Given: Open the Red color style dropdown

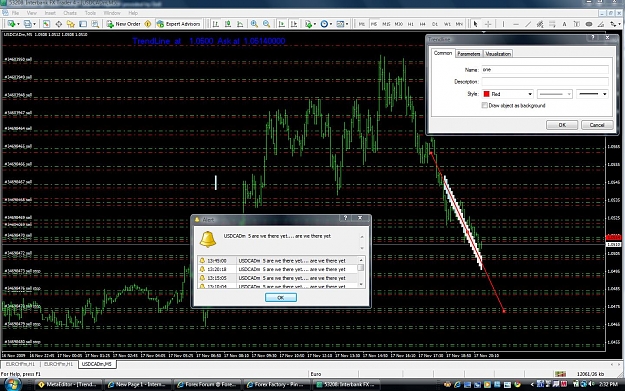Looking at the screenshot, I should (508, 94).
